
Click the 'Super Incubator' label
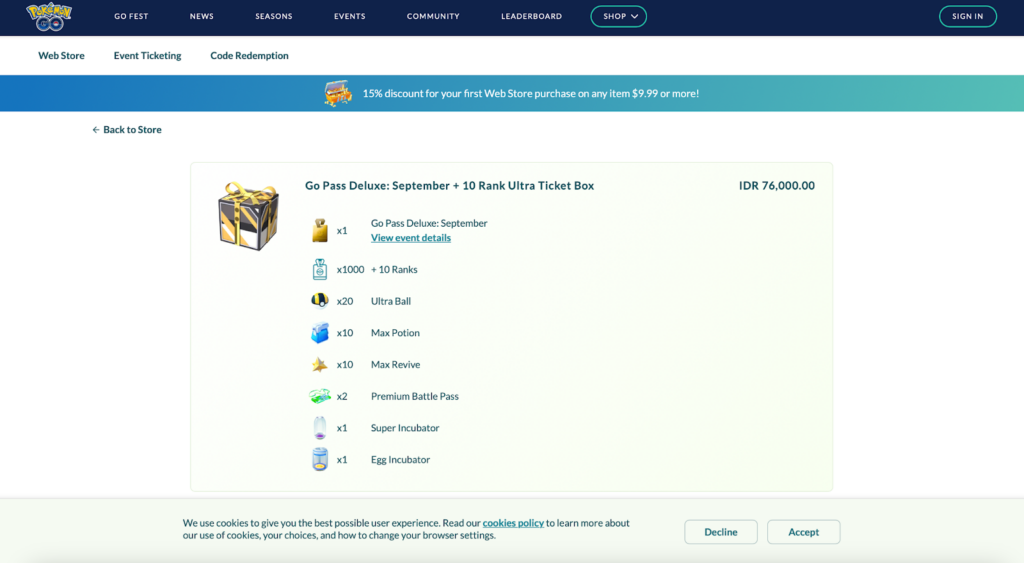coord(405,428)
